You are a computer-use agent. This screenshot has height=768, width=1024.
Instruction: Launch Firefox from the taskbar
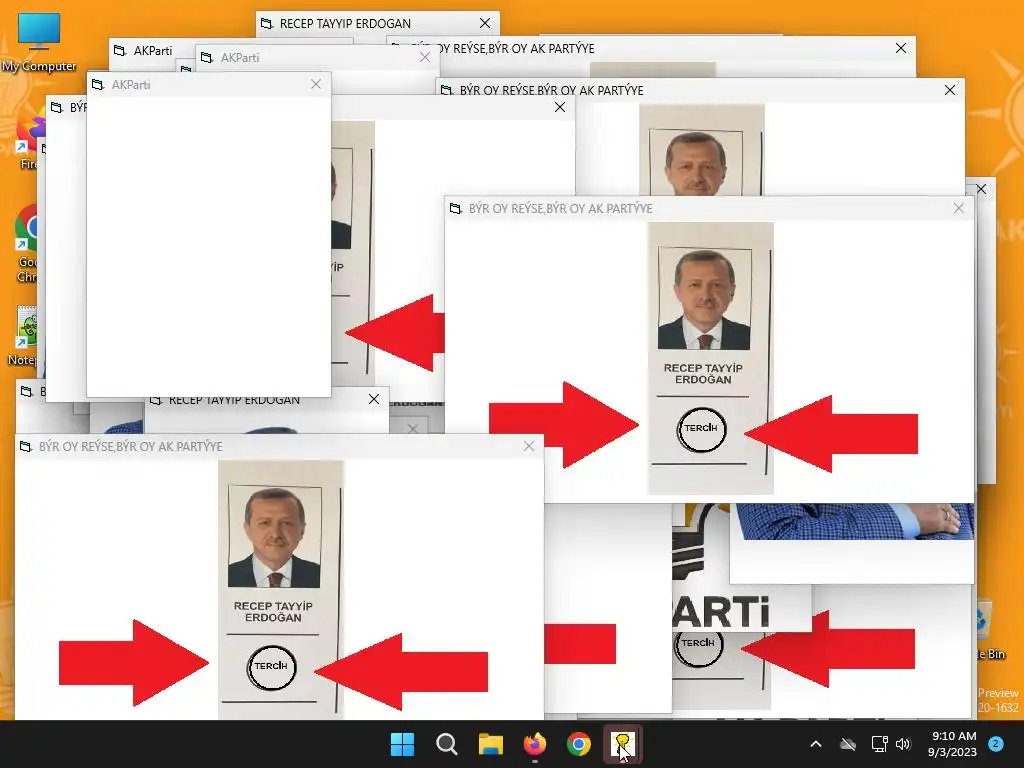(535, 744)
